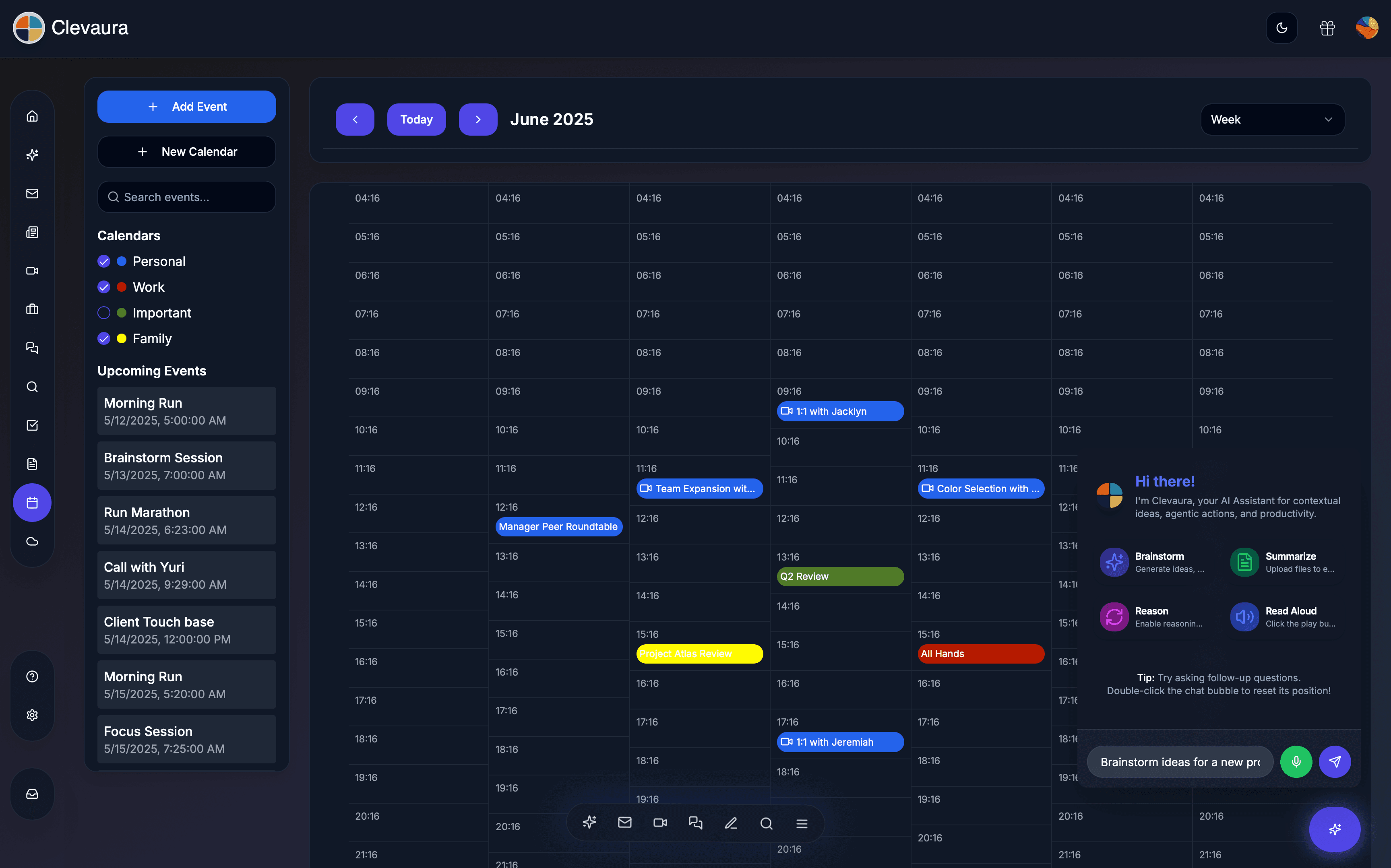Screen dimensions: 1391x868
Task: Advance to next week with right chevron
Action: pyautogui.click(x=478, y=120)
